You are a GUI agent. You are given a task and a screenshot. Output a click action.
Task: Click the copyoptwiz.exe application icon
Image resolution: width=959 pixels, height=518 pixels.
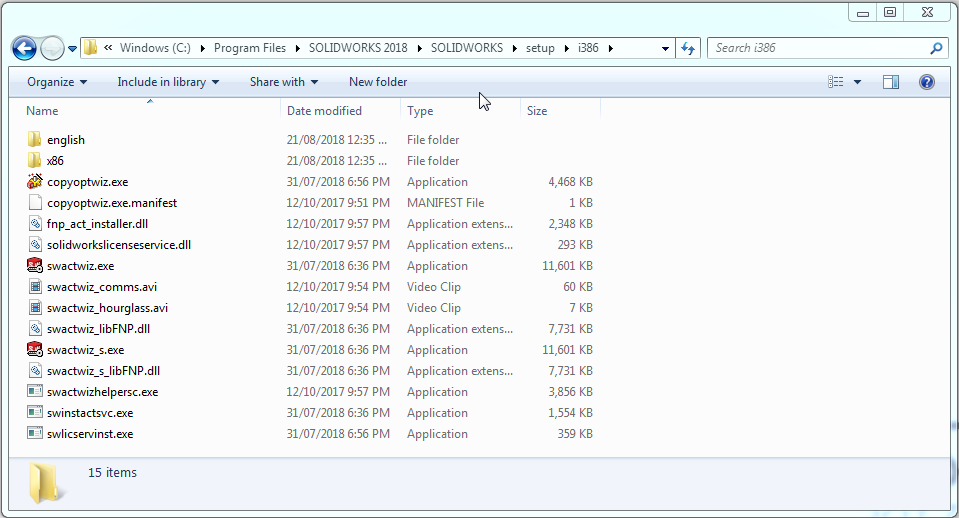coord(35,181)
